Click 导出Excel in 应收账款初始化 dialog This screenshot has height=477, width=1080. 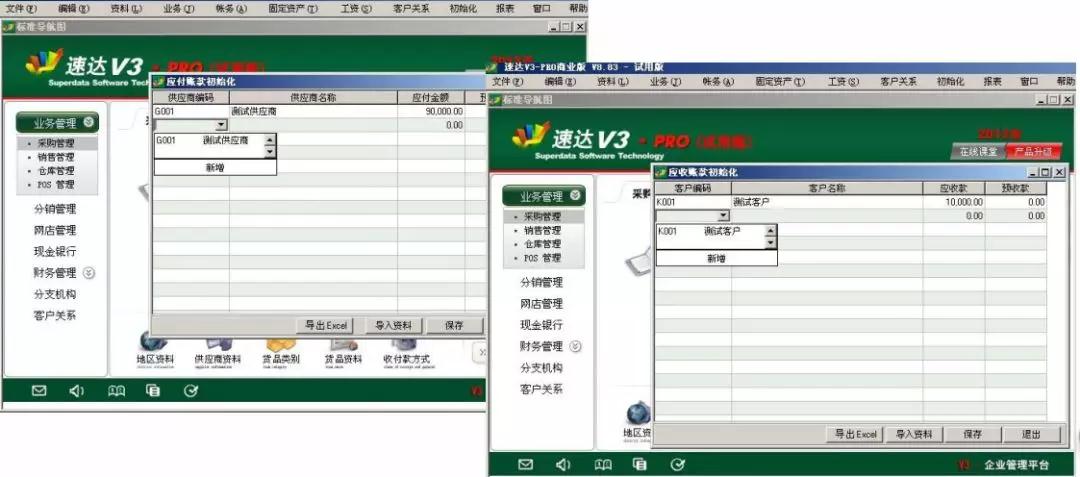click(855, 434)
